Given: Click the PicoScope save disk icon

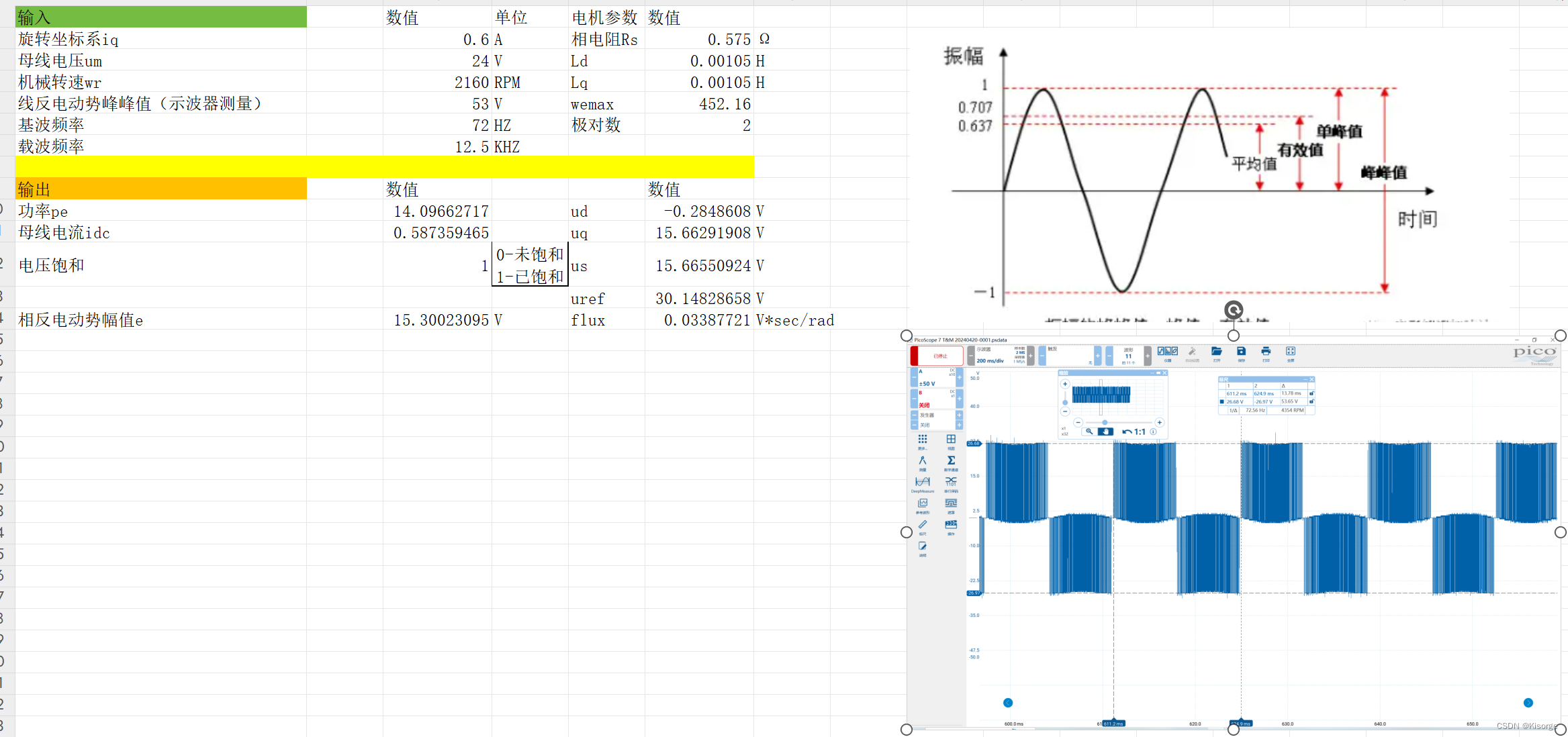Looking at the screenshot, I should [1241, 351].
